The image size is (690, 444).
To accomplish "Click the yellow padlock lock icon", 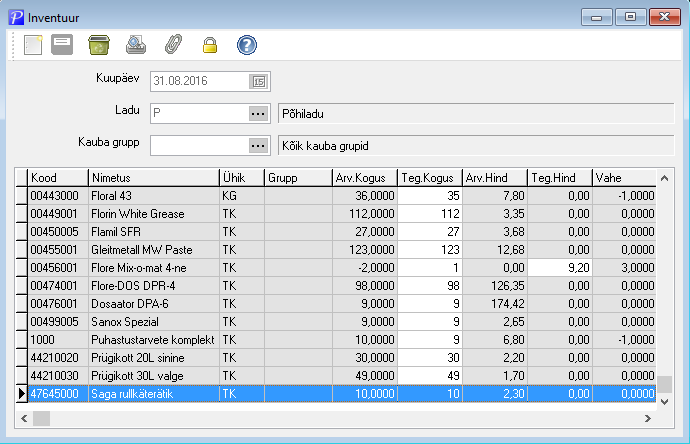I will (x=210, y=45).
